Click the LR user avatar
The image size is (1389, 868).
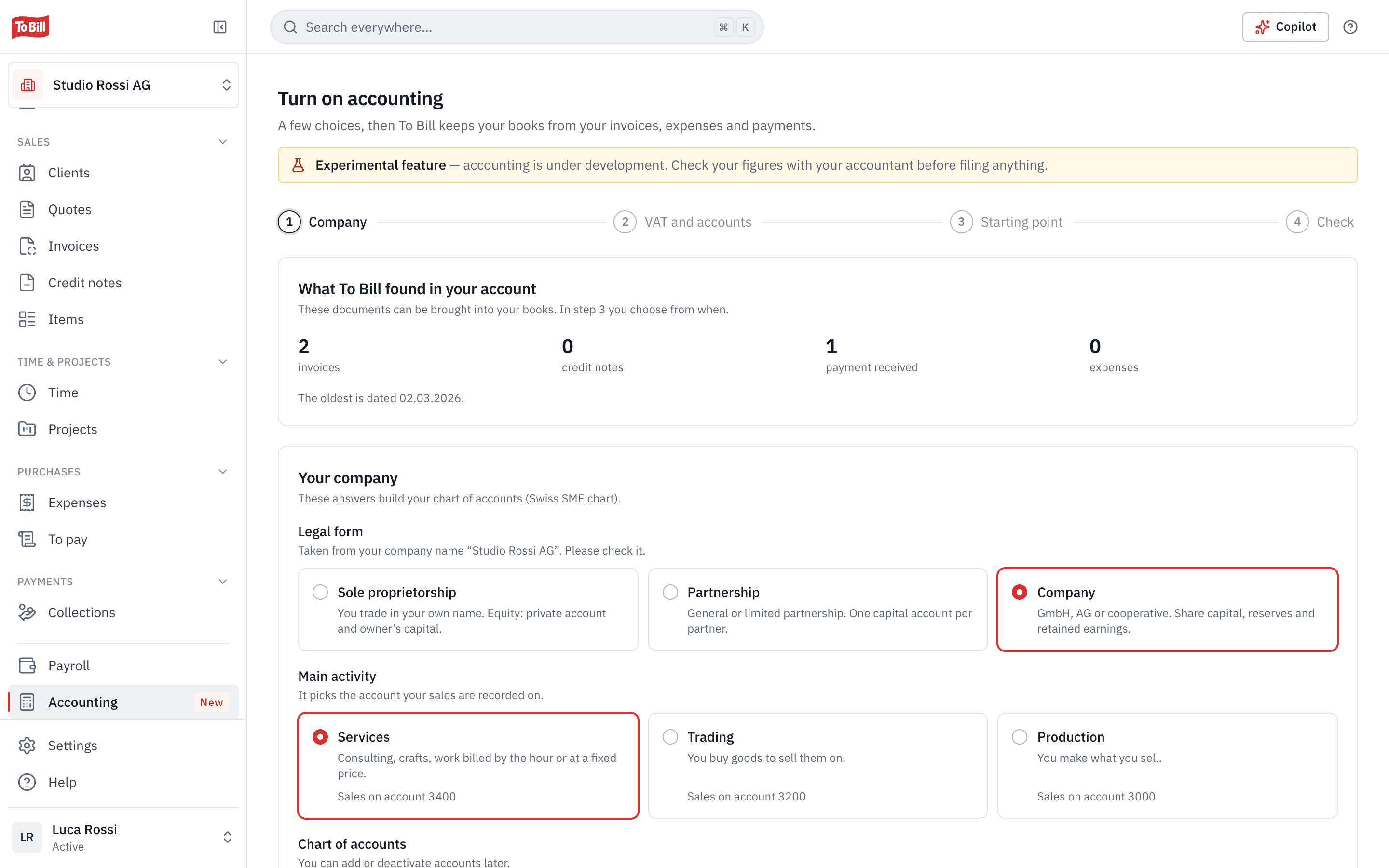tap(27, 837)
